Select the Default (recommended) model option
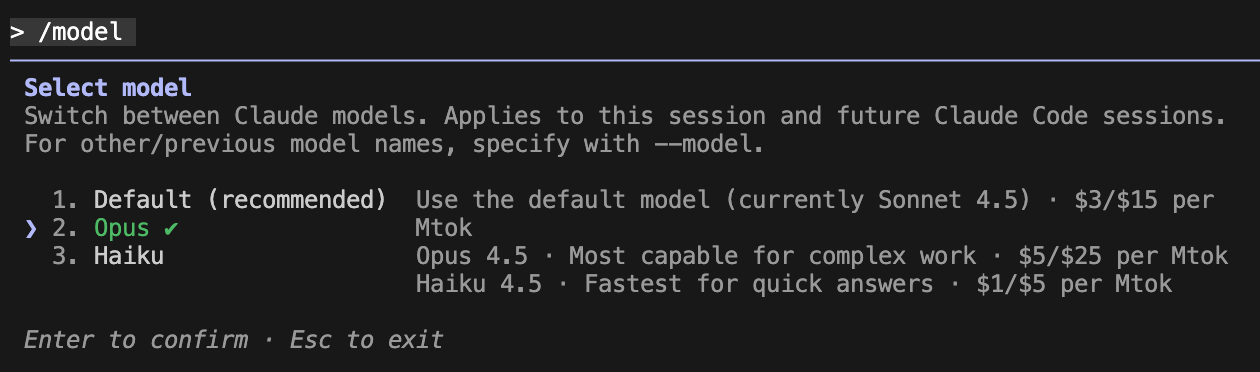This screenshot has height=372, width=1260. click(240, 200)
